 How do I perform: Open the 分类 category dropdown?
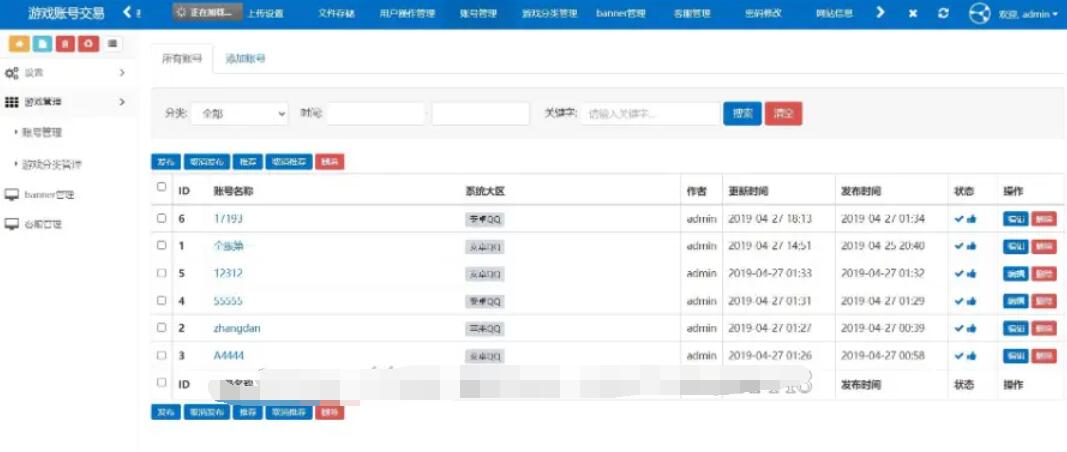coord(239,114)
